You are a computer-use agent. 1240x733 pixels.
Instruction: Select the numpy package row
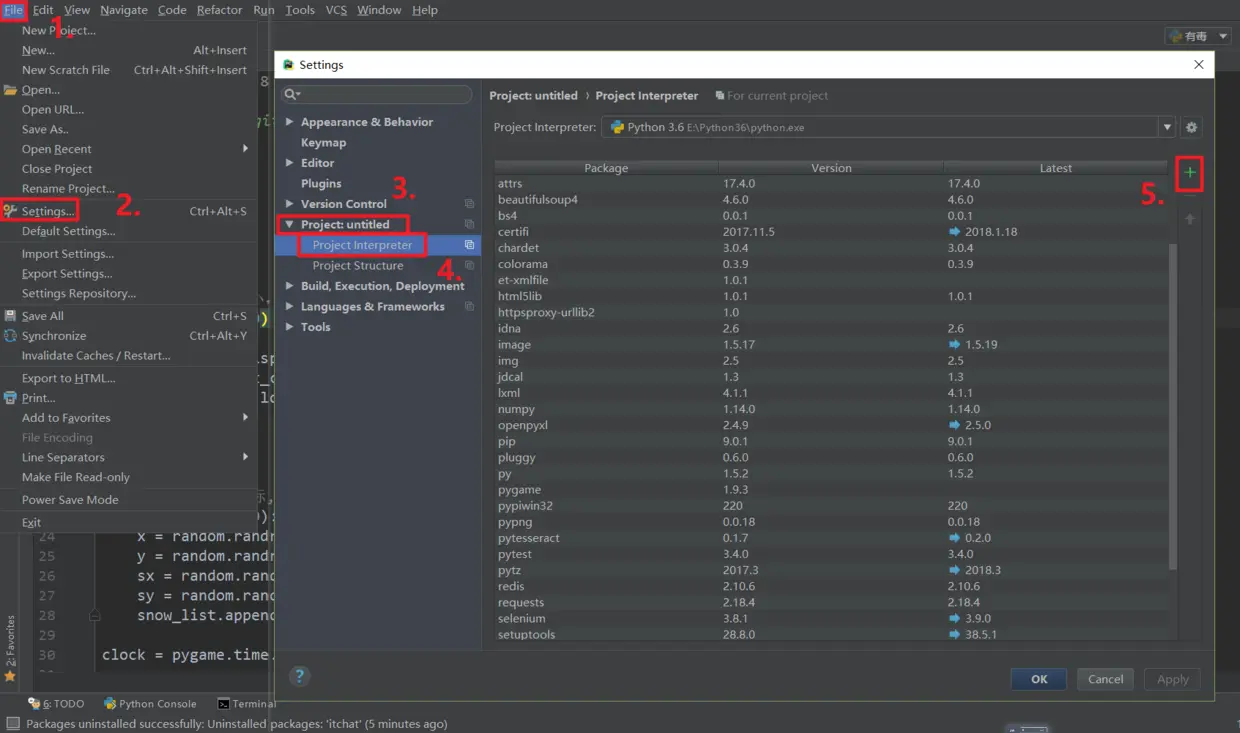coord(830,409)
